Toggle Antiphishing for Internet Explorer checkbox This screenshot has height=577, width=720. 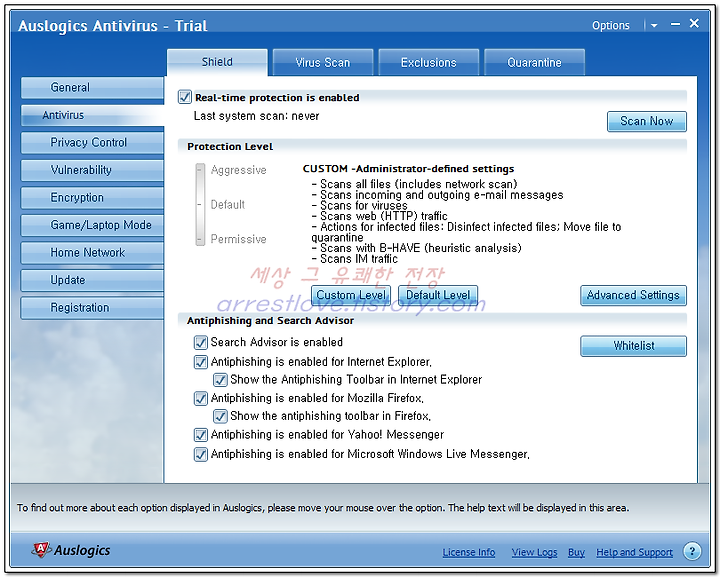201,362
